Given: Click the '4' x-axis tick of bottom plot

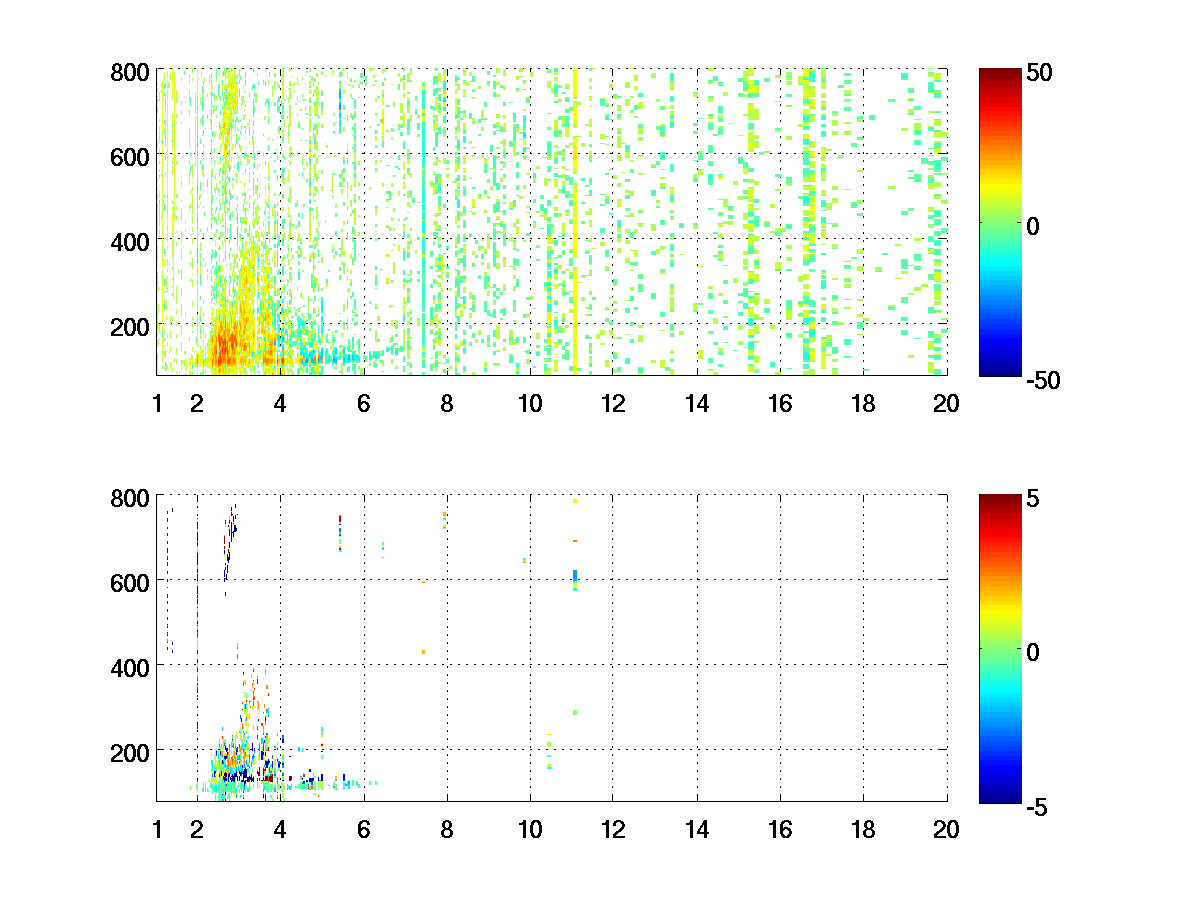Looking at the screenshot, I should pyautogui.click(x=280, y=829).
